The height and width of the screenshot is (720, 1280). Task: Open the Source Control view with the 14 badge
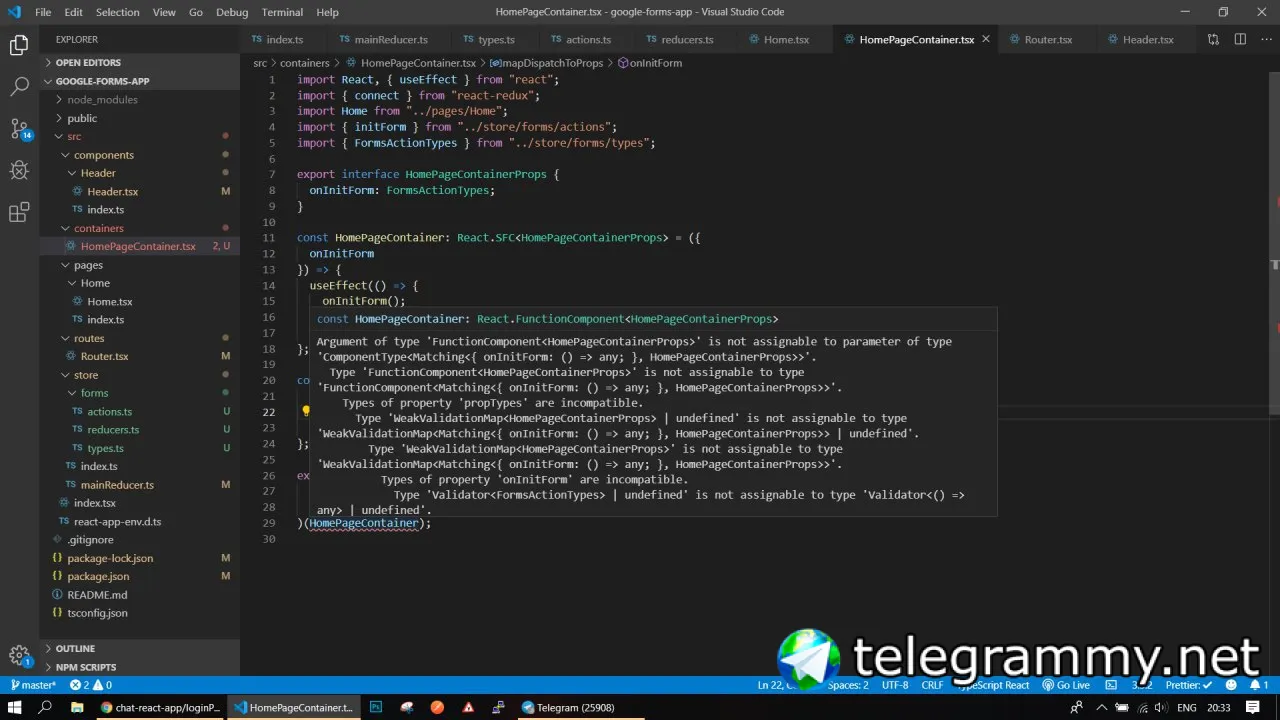[19, 129]
